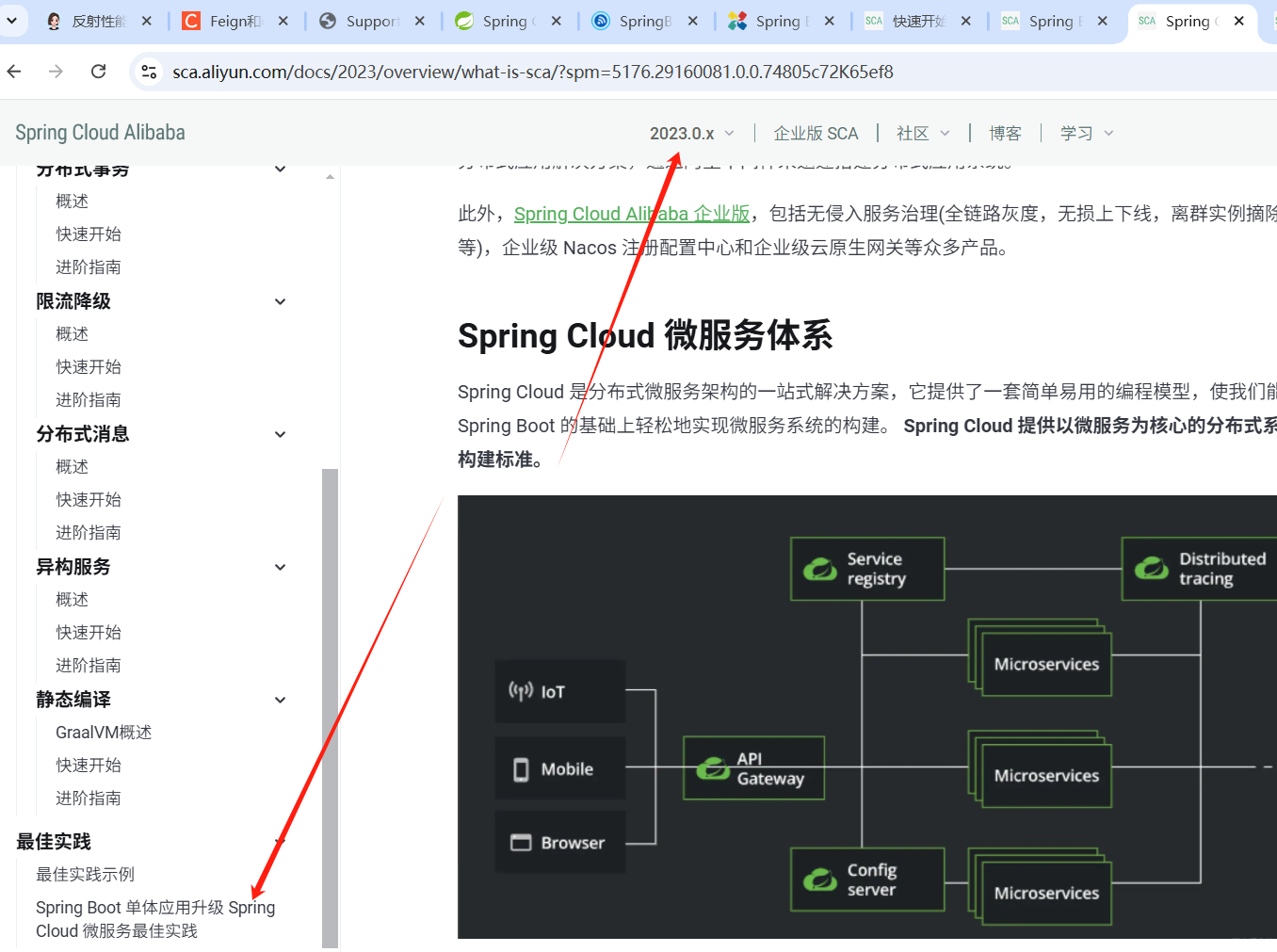Switch to the 快速开始 browser tab
This screenshot has width=1277, height=952.
918,21
